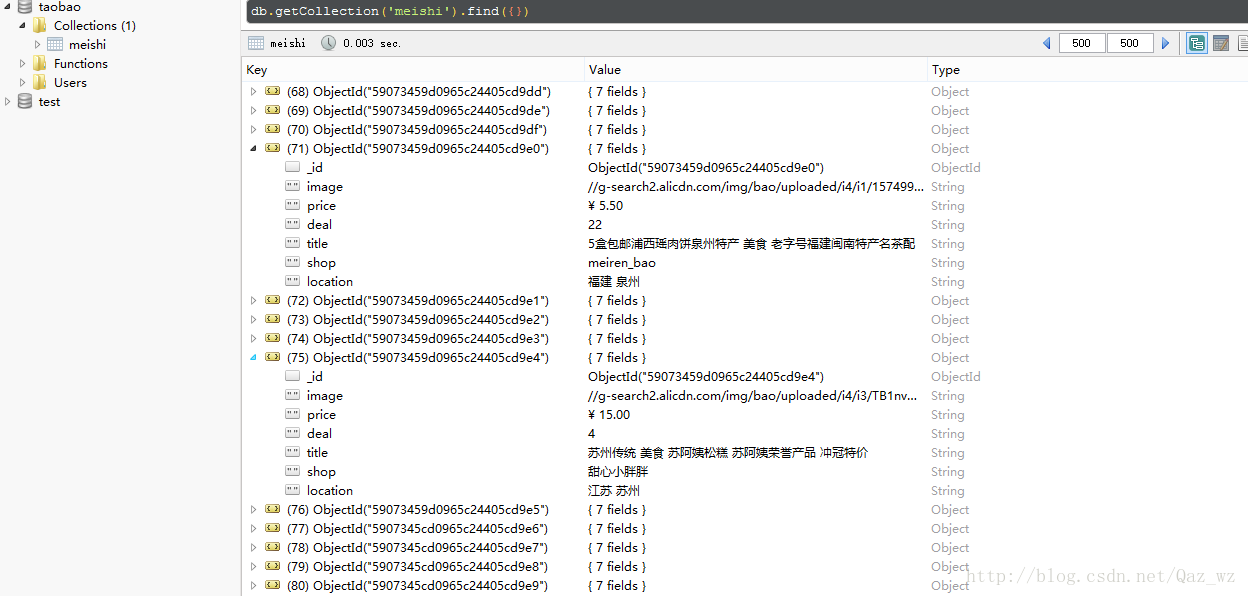Click document icon of row (68)
This screenshot has width=1248, height=596.
(x=272, y=91)
